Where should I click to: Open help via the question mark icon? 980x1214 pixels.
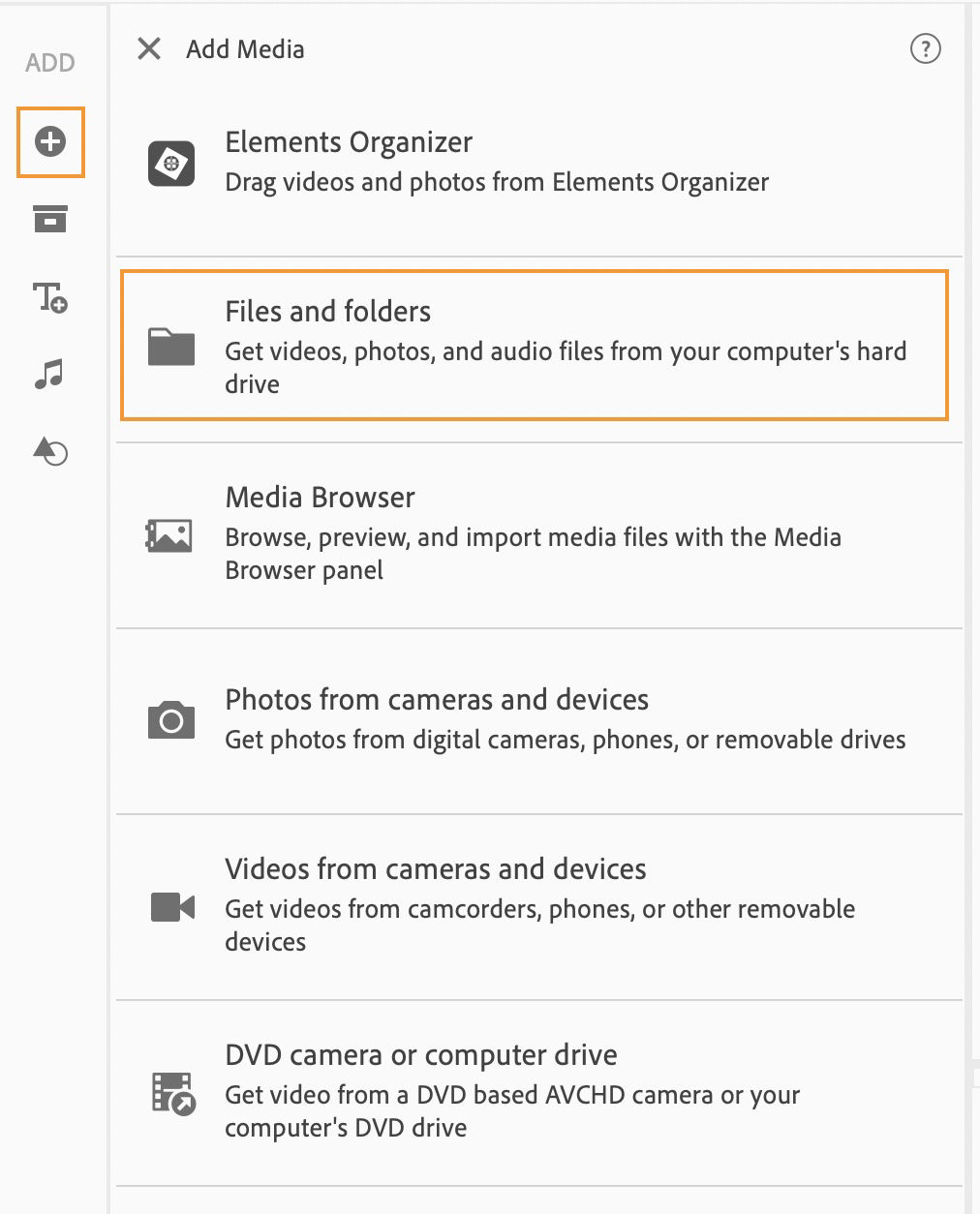(926, 49)
